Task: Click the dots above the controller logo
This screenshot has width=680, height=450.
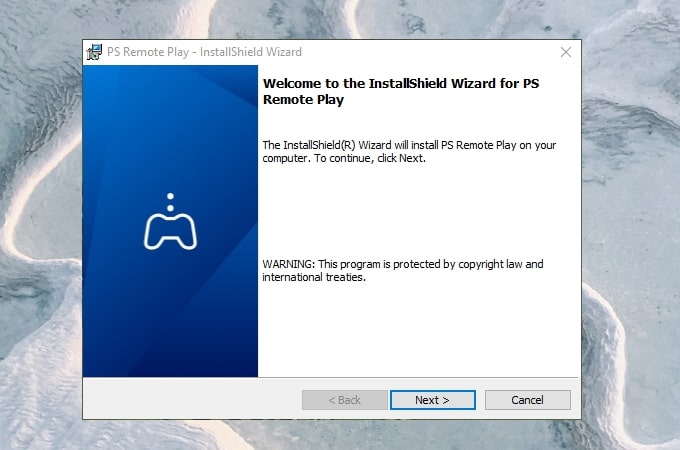Action: pos(170,201)
